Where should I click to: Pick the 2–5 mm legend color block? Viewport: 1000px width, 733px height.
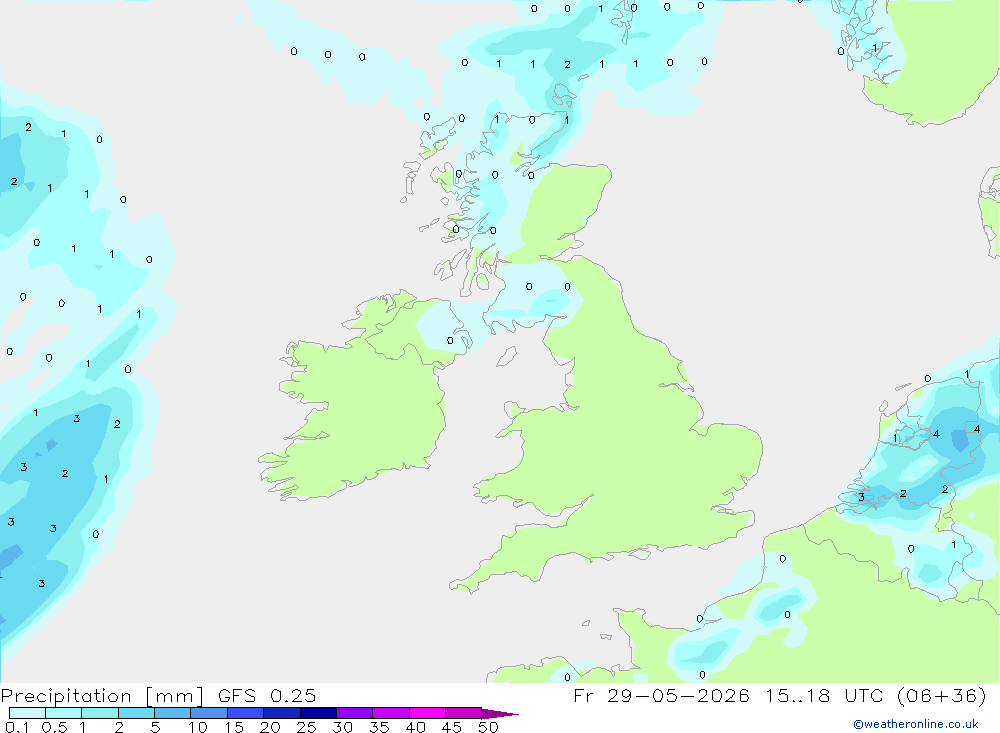[x=136, y=713]
